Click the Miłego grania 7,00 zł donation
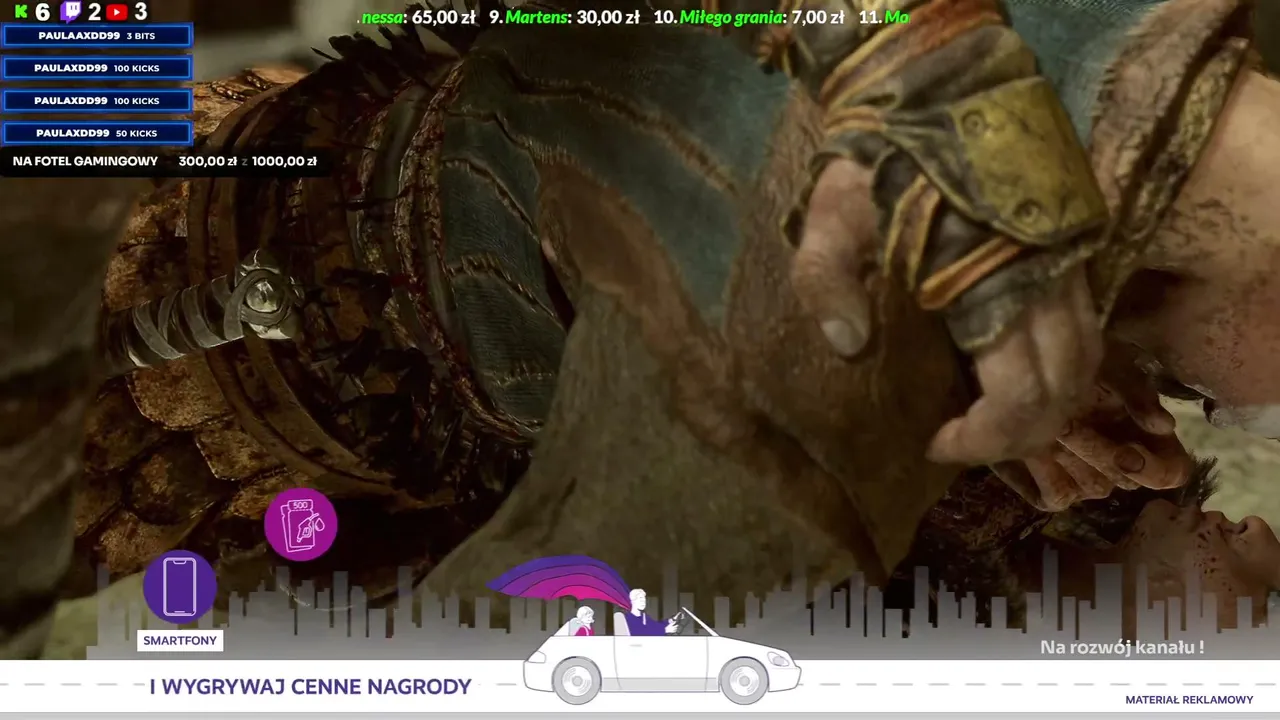 tap(748, 17)
